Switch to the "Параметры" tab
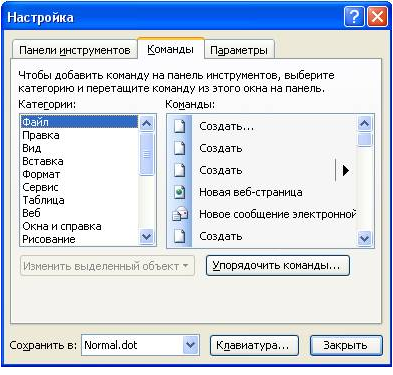The width and height of the screenshot is (393, 375). click(239, 50)
